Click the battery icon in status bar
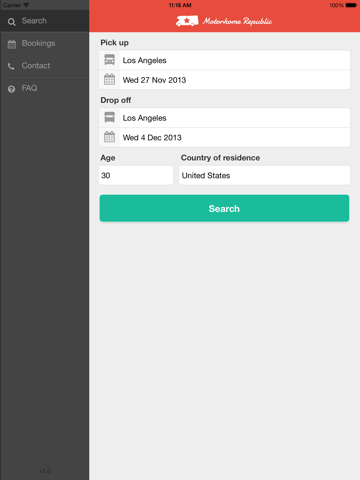Viewport: 360px width, 480px height. 351,5
